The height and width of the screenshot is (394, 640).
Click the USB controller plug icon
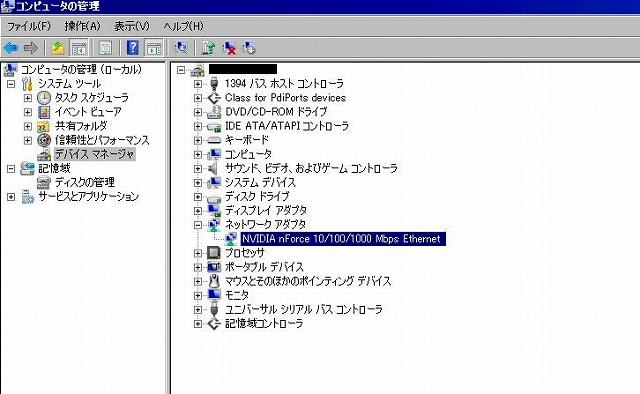[214, 309]
